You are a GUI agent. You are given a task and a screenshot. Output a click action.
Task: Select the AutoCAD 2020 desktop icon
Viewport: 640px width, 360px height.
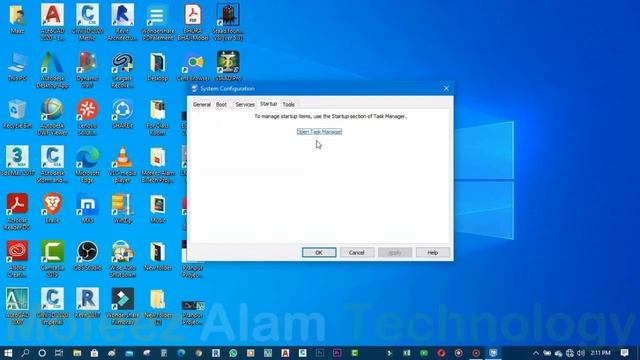pyautogui.click(x=52, y=22)
